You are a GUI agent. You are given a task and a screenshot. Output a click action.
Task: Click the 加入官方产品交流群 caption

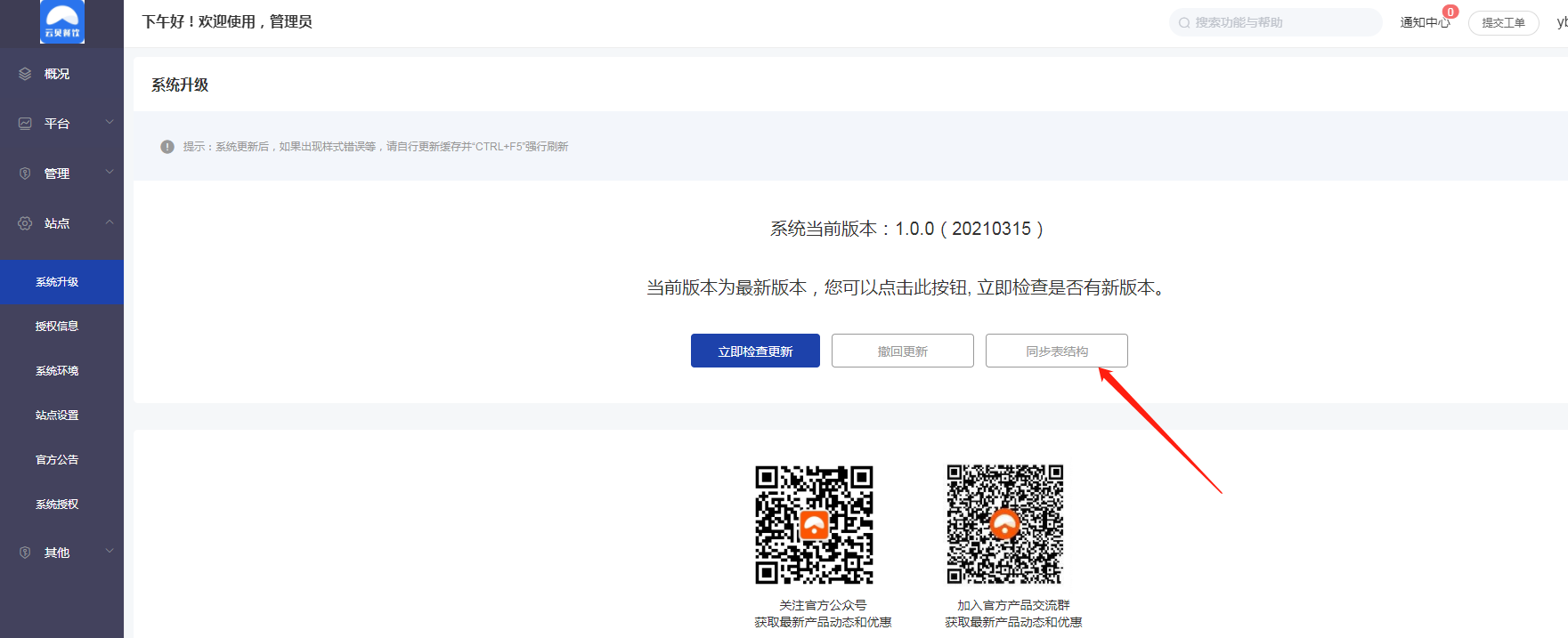click(x=1013, y=605)
